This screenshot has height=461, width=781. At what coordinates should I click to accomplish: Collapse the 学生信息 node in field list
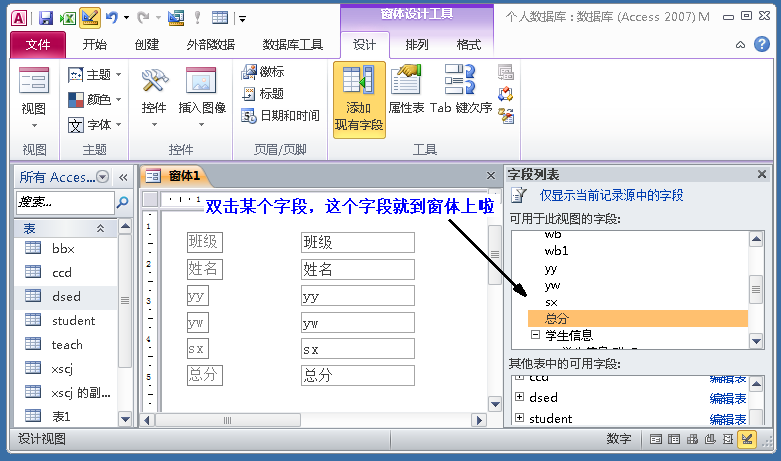coord(535,335)
